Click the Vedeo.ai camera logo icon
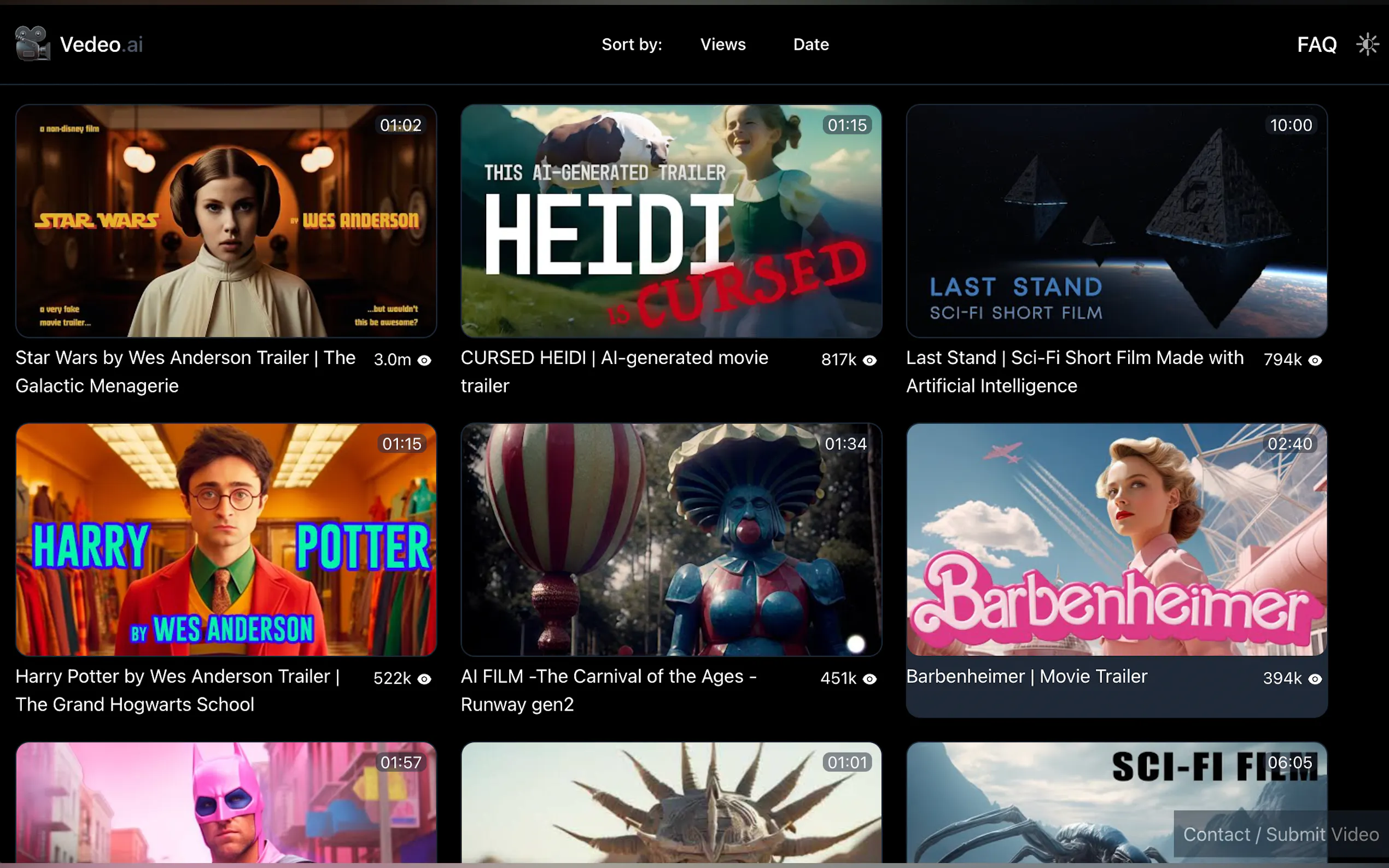 pos(32,44)
